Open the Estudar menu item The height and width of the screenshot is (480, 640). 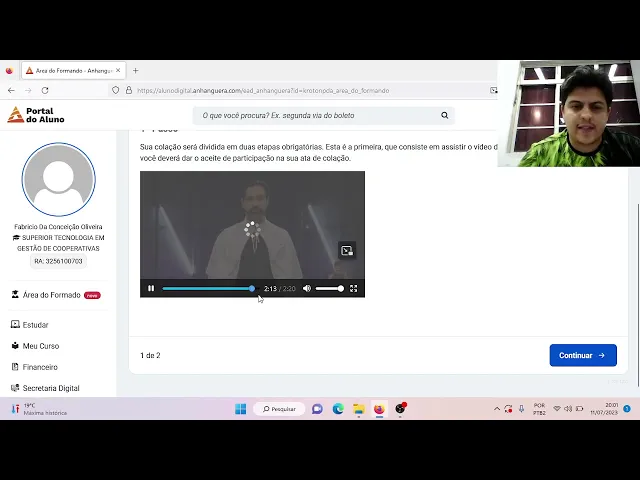pyautogui.click(x=29, y=325)
